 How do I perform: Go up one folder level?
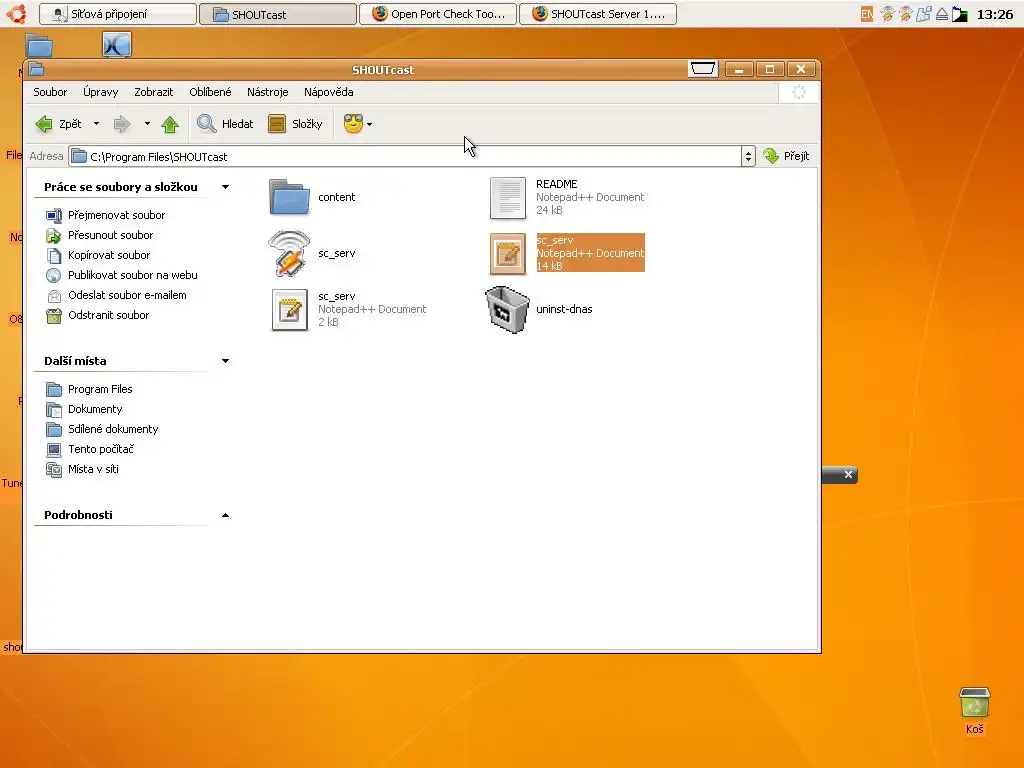coord(170,124)
